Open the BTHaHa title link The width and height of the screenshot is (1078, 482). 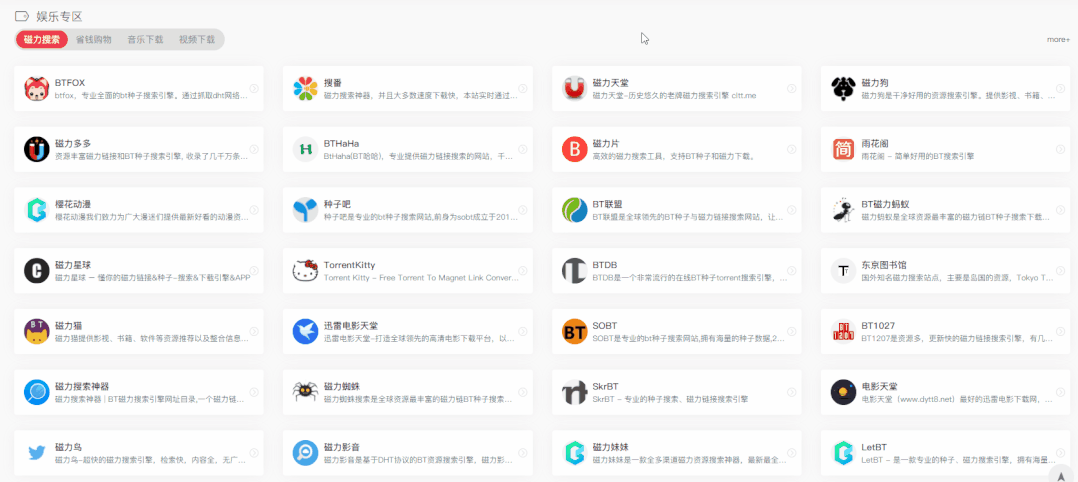click(x=341, y=143)
